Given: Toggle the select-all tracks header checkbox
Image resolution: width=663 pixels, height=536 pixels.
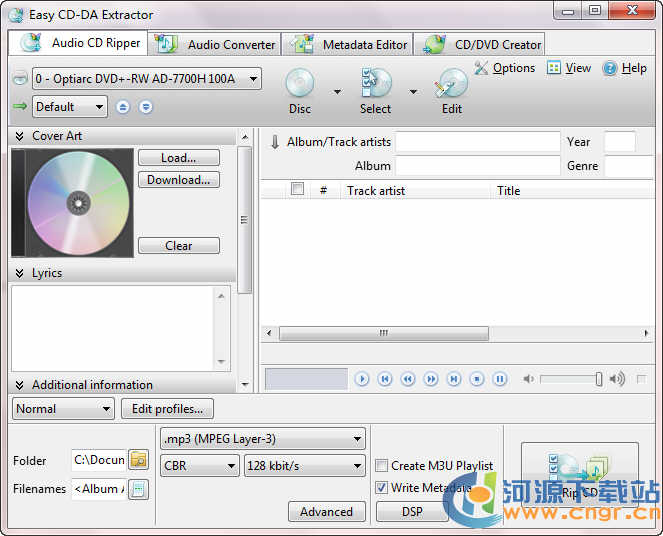Looking at the screenshot, I should [297, 189].
